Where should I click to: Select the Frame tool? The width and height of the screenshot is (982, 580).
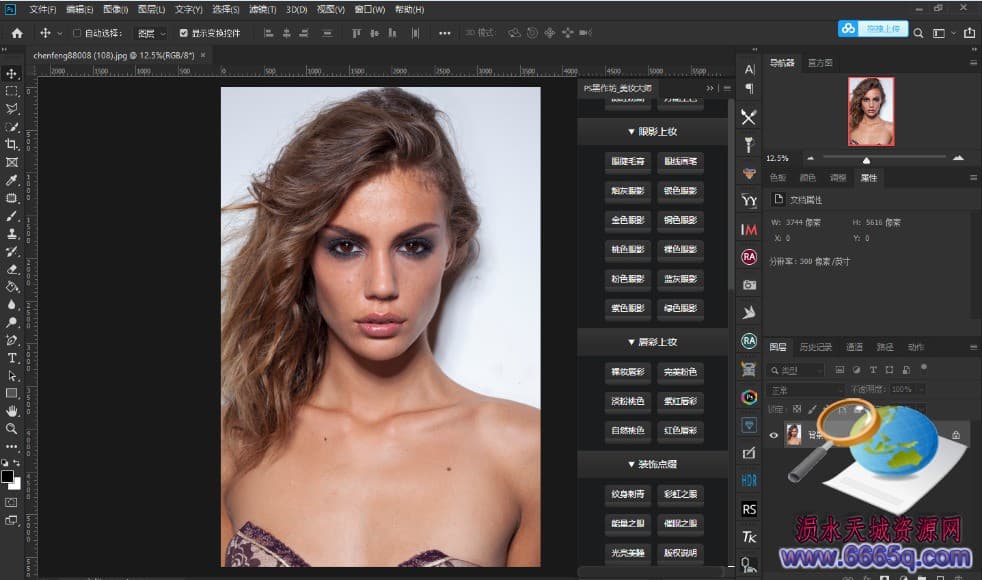pyautogui.click(x=12, y=162)
